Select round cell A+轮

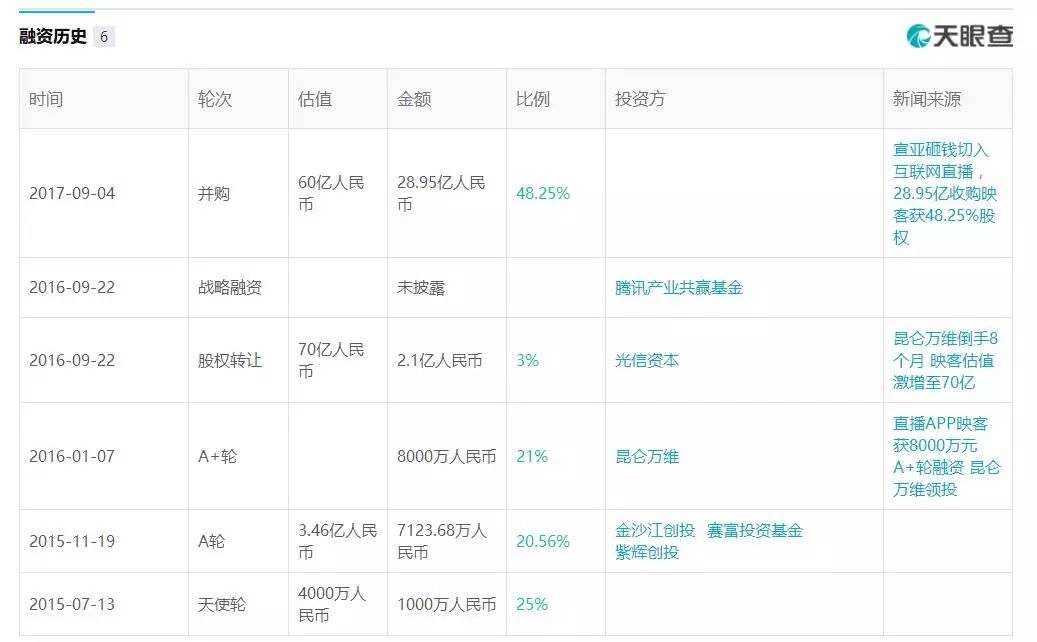coord(218,456)
